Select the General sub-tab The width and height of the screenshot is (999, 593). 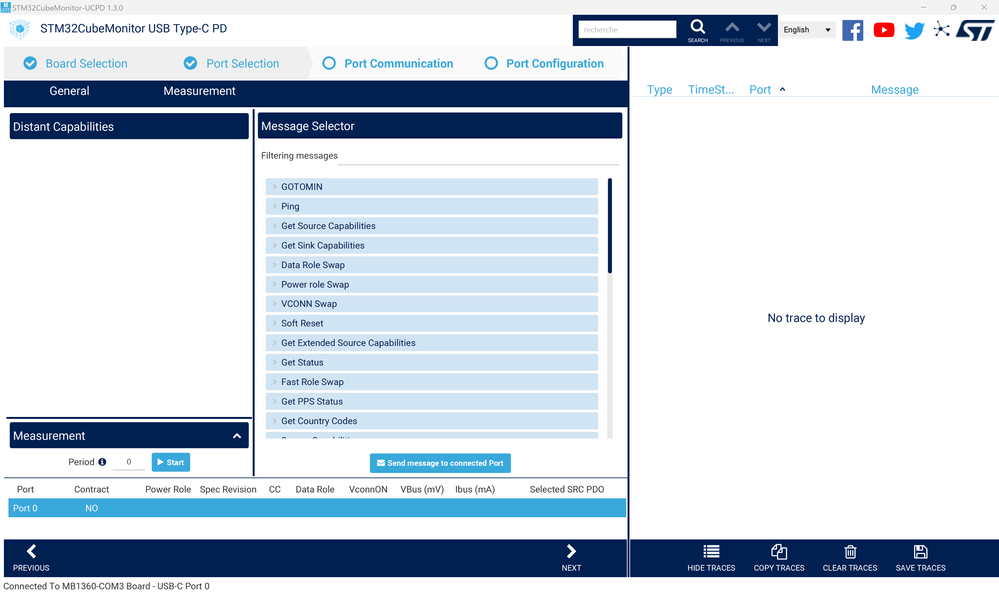click(x=69, y=91)
